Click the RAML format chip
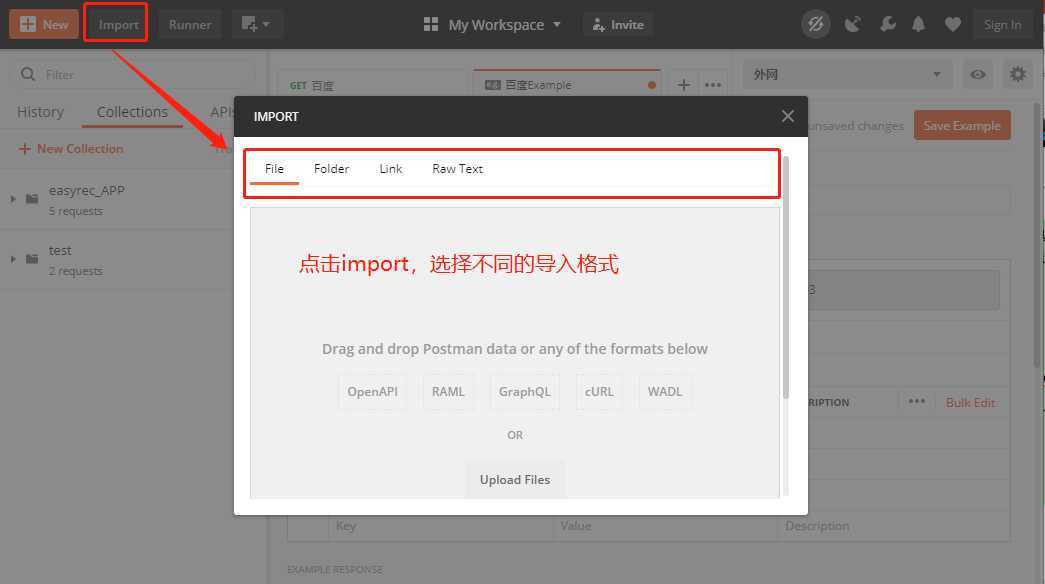The image size is (1045, 584). (448, 392)
